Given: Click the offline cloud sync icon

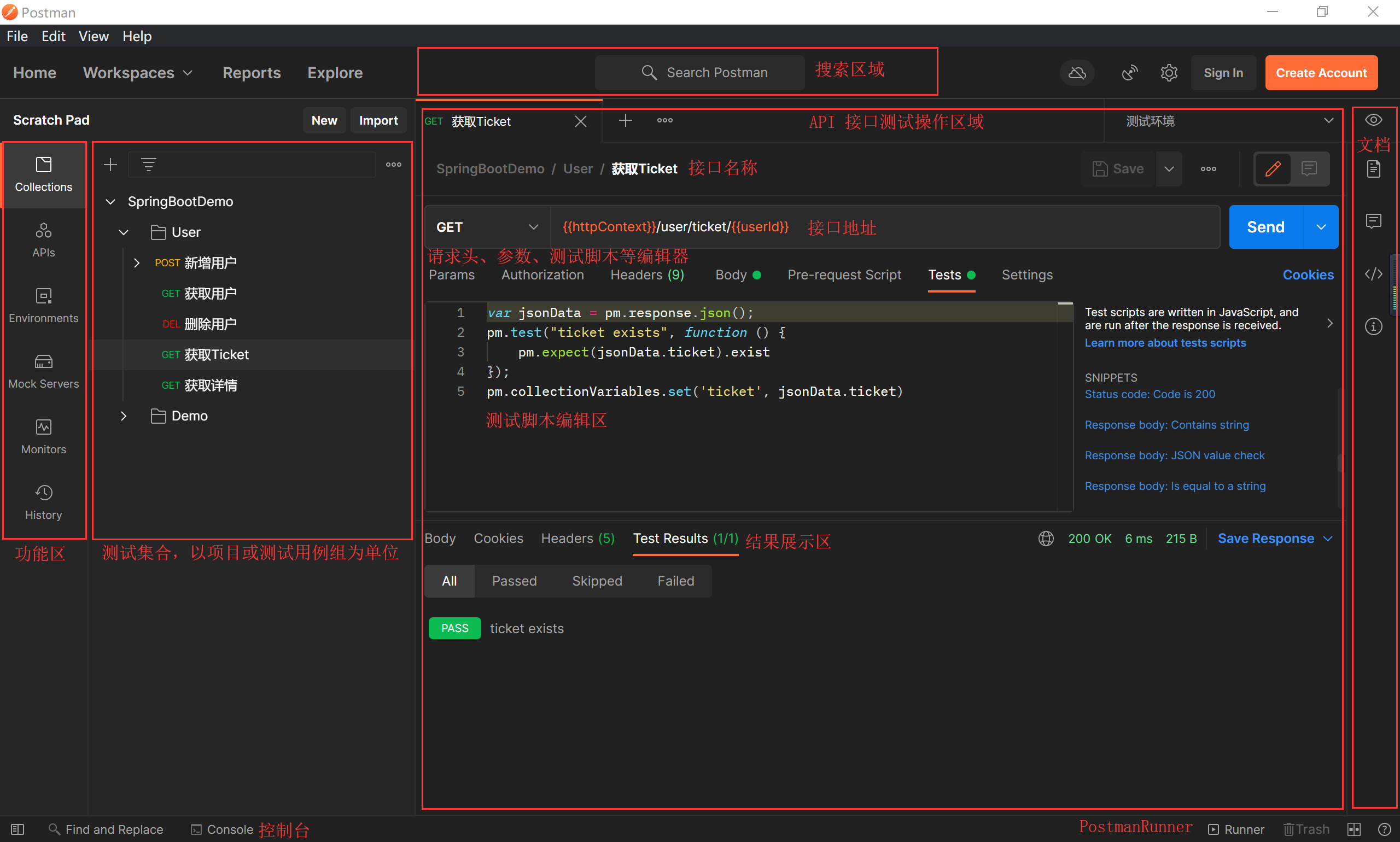Looking at the screenshot, I should pyautogui.click(x=1077, y=73).
